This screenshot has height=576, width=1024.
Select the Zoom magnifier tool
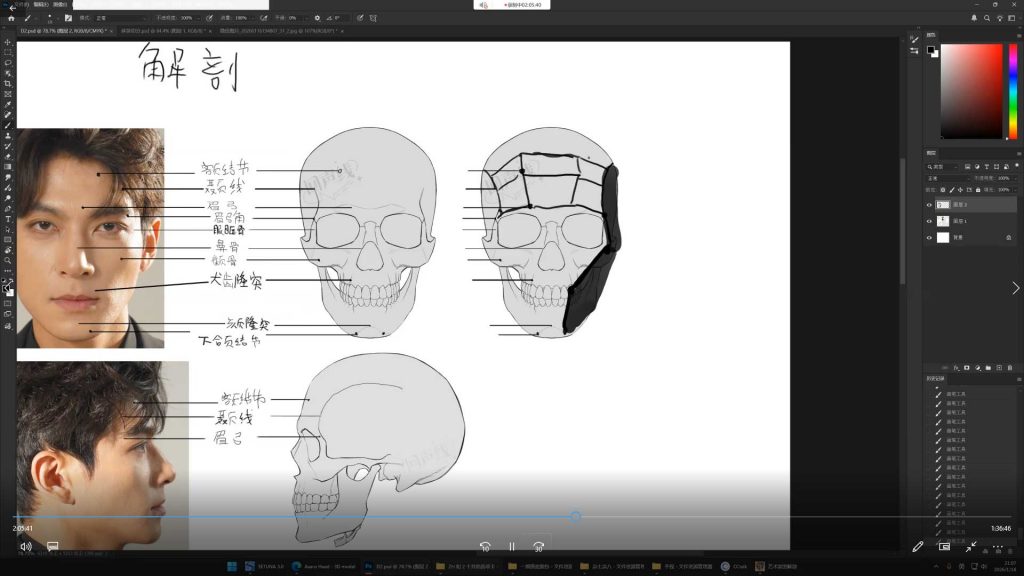tap(8, 260)
